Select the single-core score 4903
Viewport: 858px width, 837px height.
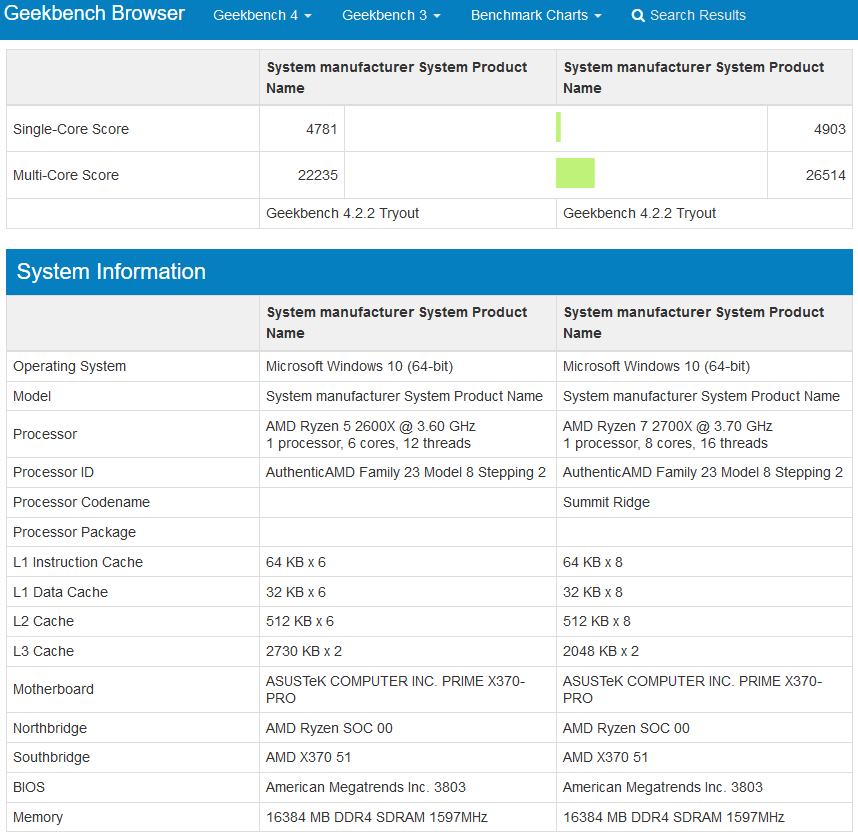[830, 129]
